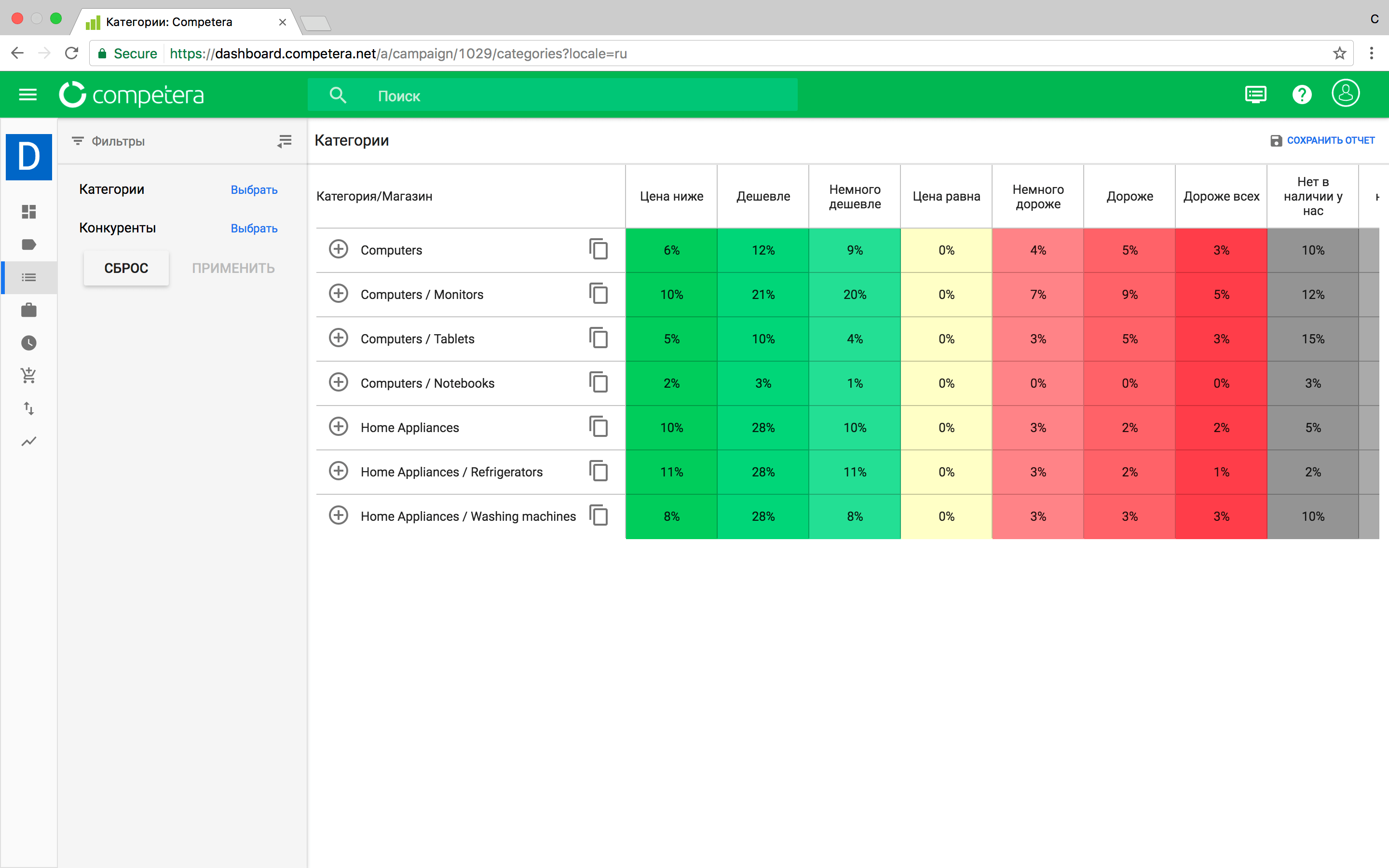The width and height of the screenshot is (1389, 868).
Task: Open the hamburger main menu
Action: point(27,95)
